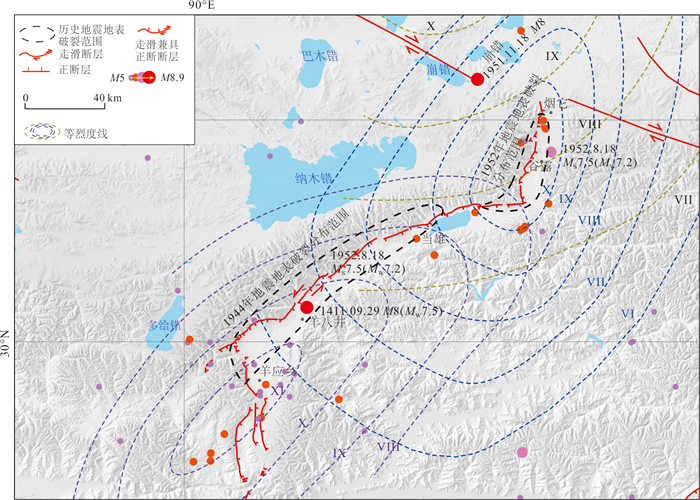Screen dimensions: 700x500
Task: Click the 走滑兼具正断断层 legend label
Action: click(x=157, y=50)
